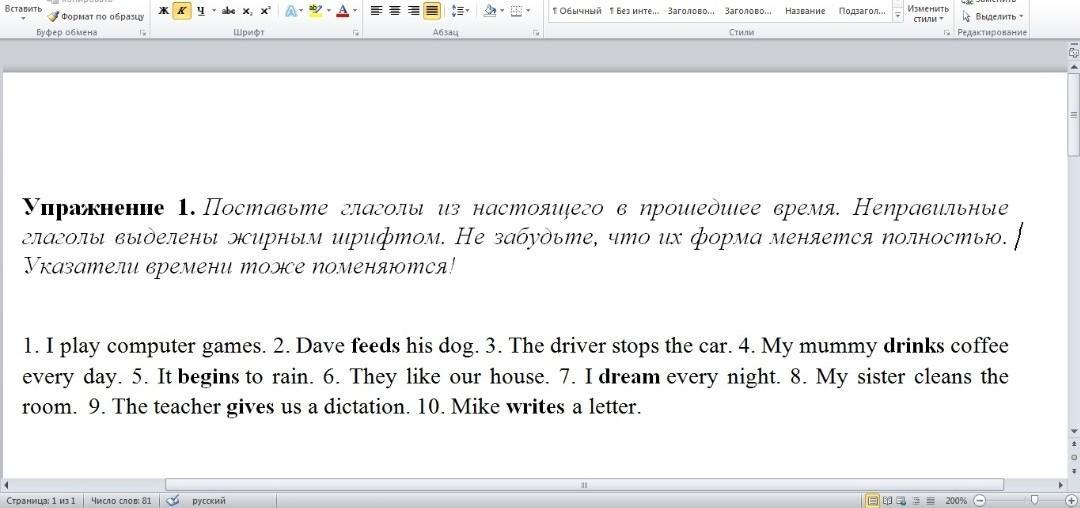Switch to Web Layout view
The width and height of the screenshot is (1080, 508).
coord(902,501)
